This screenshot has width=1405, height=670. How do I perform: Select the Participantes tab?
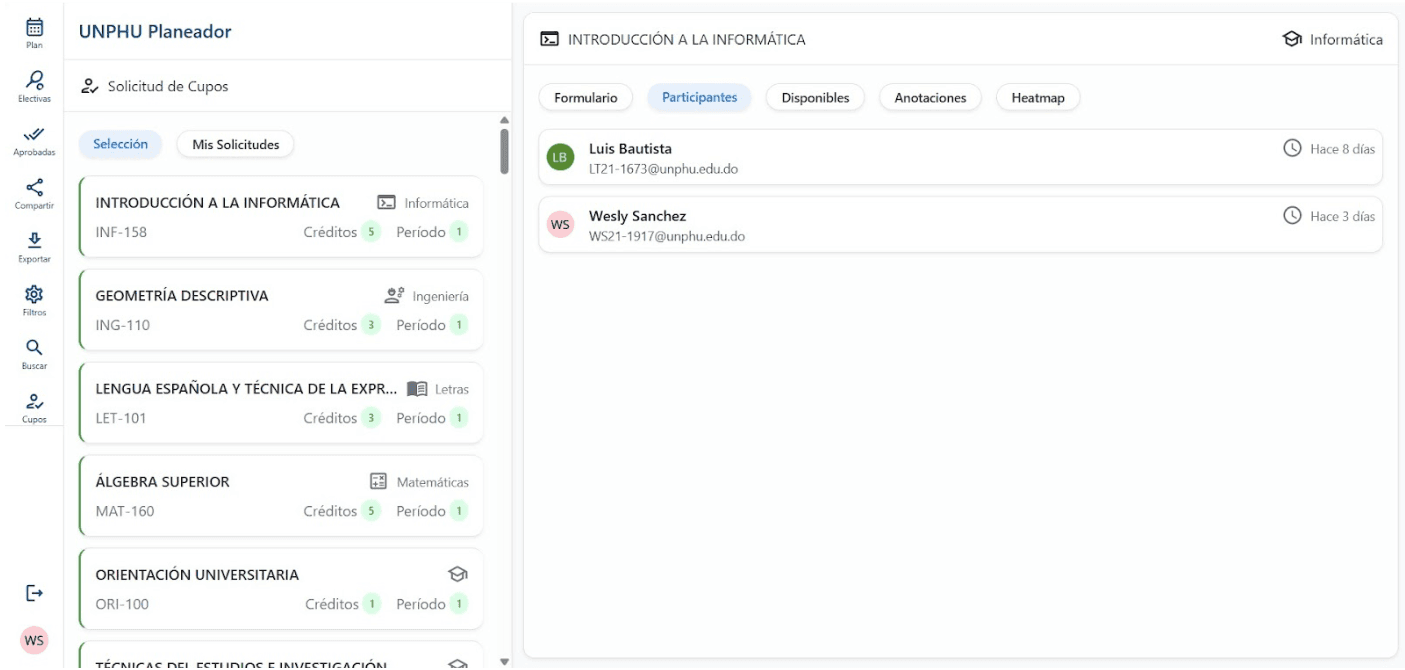pos(700,97)
